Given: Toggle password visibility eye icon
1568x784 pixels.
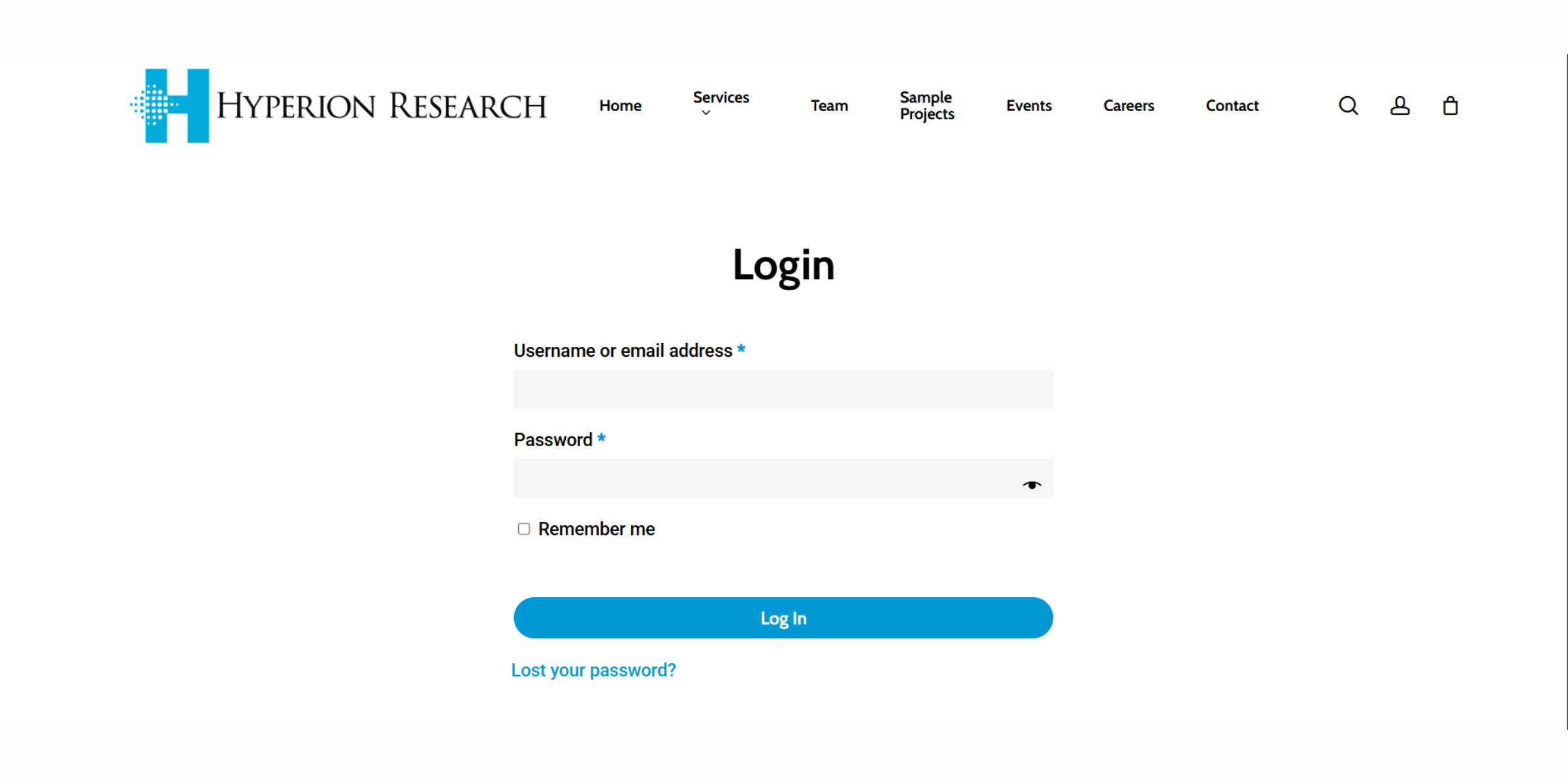Looking at the screenshot, I should [1032, 485].
